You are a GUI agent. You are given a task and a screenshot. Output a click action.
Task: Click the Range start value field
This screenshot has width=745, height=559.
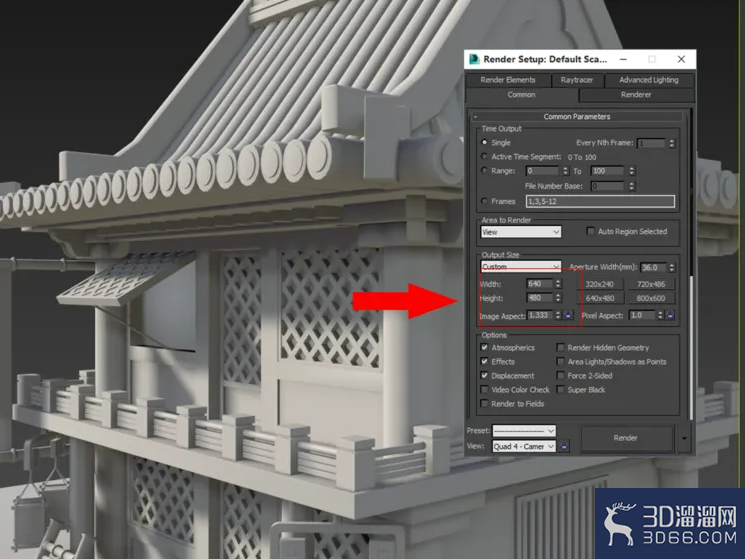tap(543, 171)
